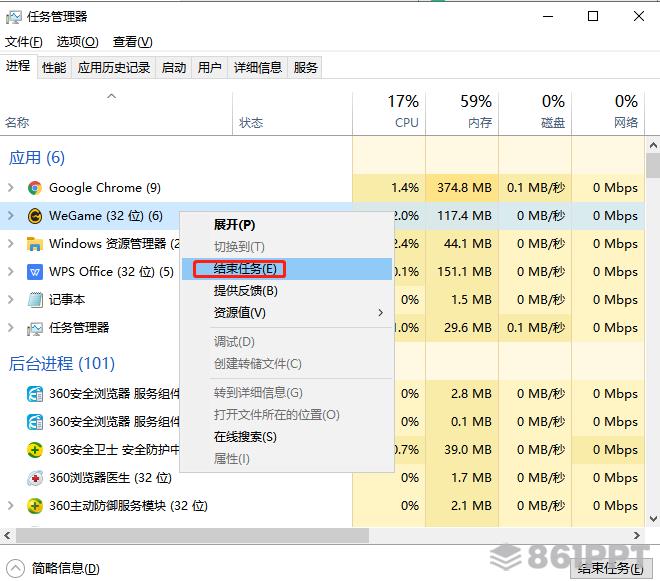Click second 360安全浏览器 服务组件 icon
Image resolution: width=660 pixels, height=581 pixels.
(35, 422)
